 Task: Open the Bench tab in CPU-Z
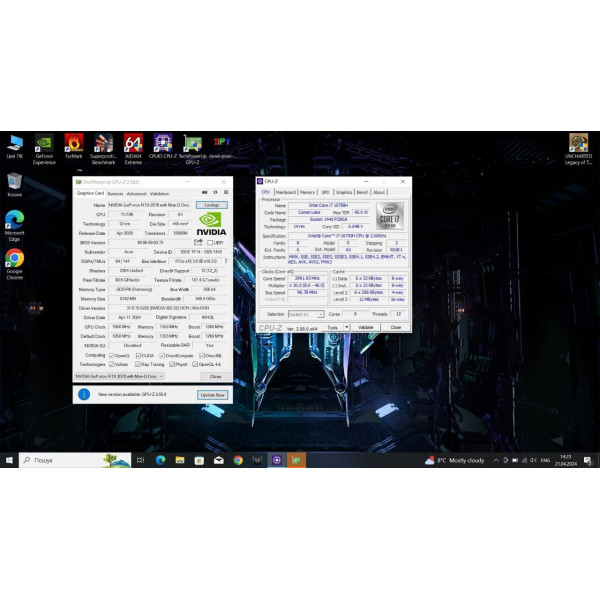tap(362, 192)
